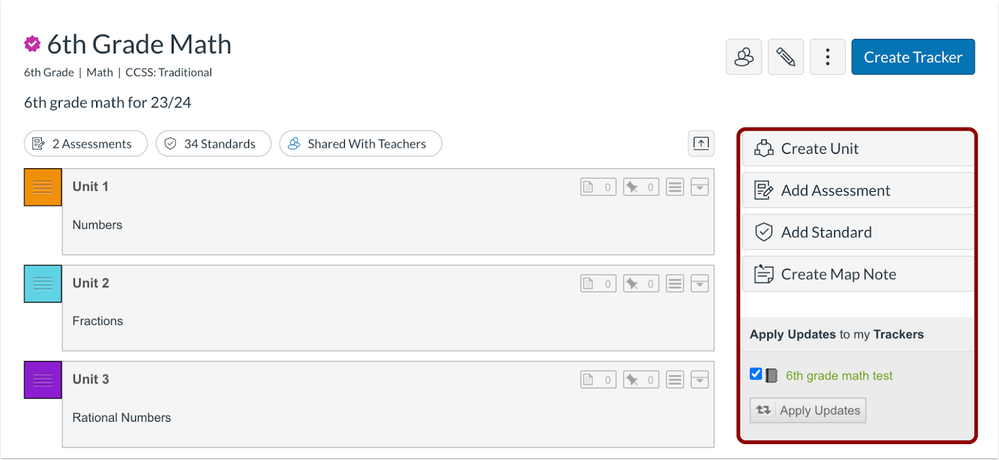Open the share with people icon button
The height and width of the screenshot is (460, 999).
pos(744,57)
